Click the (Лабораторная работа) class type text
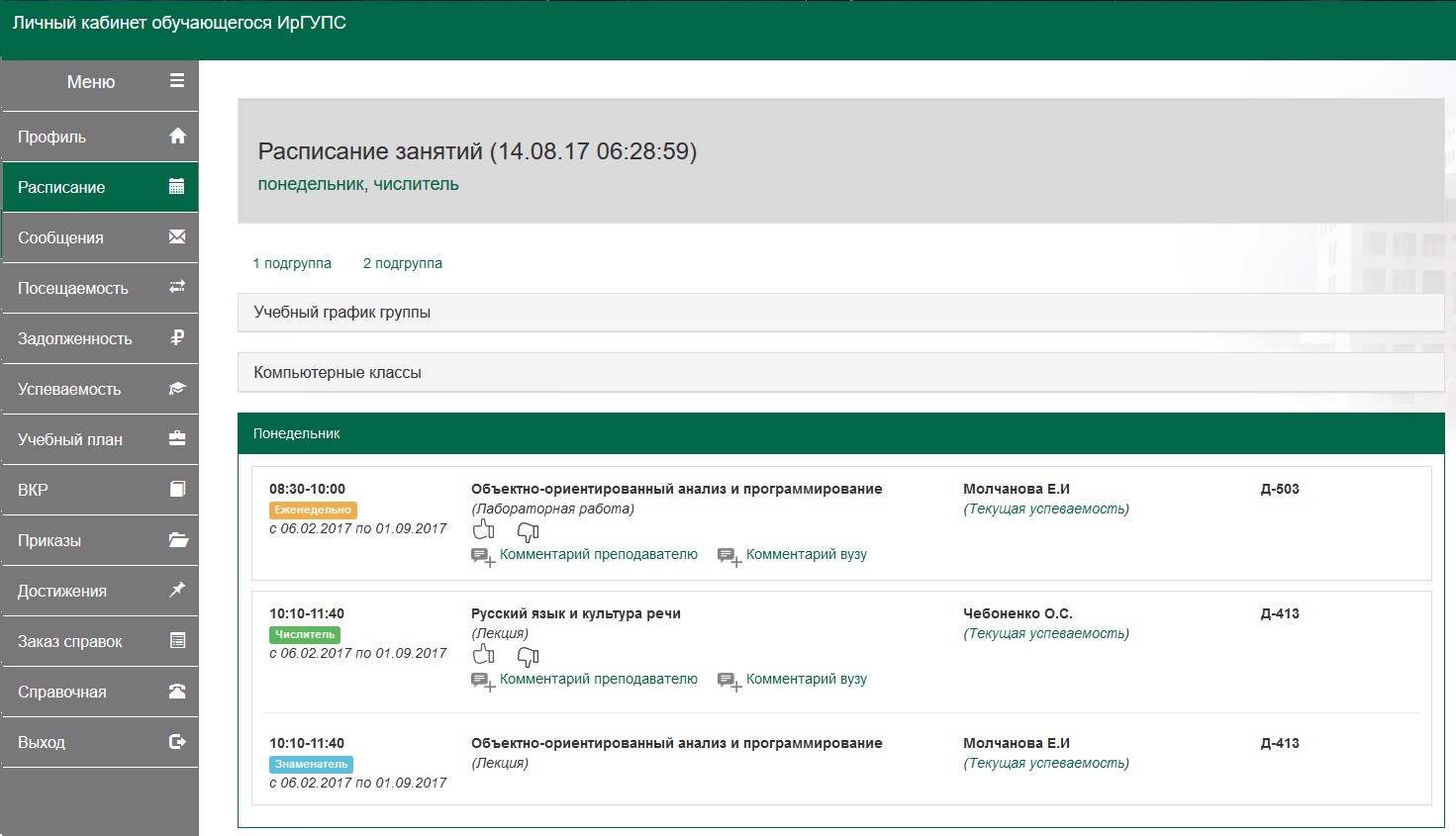Viewport: 1456px width, 836px height. pos(552,509)
